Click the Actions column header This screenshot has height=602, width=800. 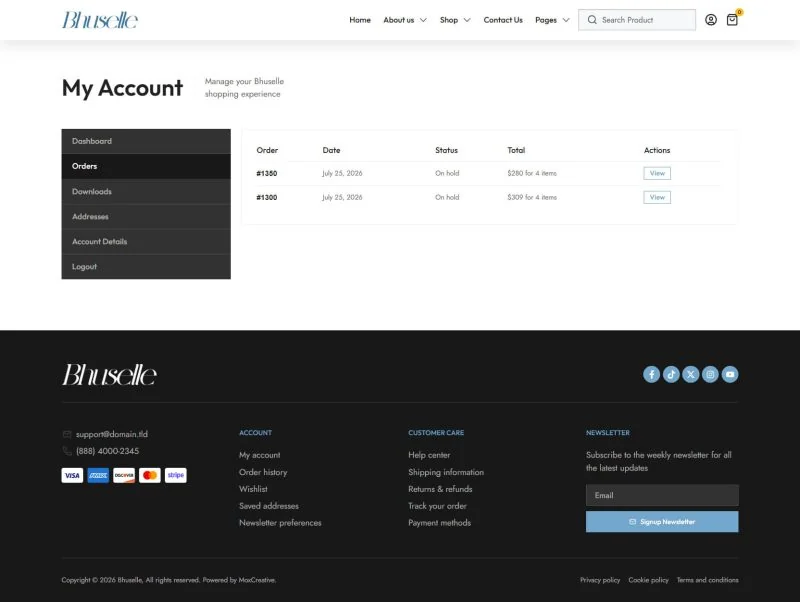[657, 150]
